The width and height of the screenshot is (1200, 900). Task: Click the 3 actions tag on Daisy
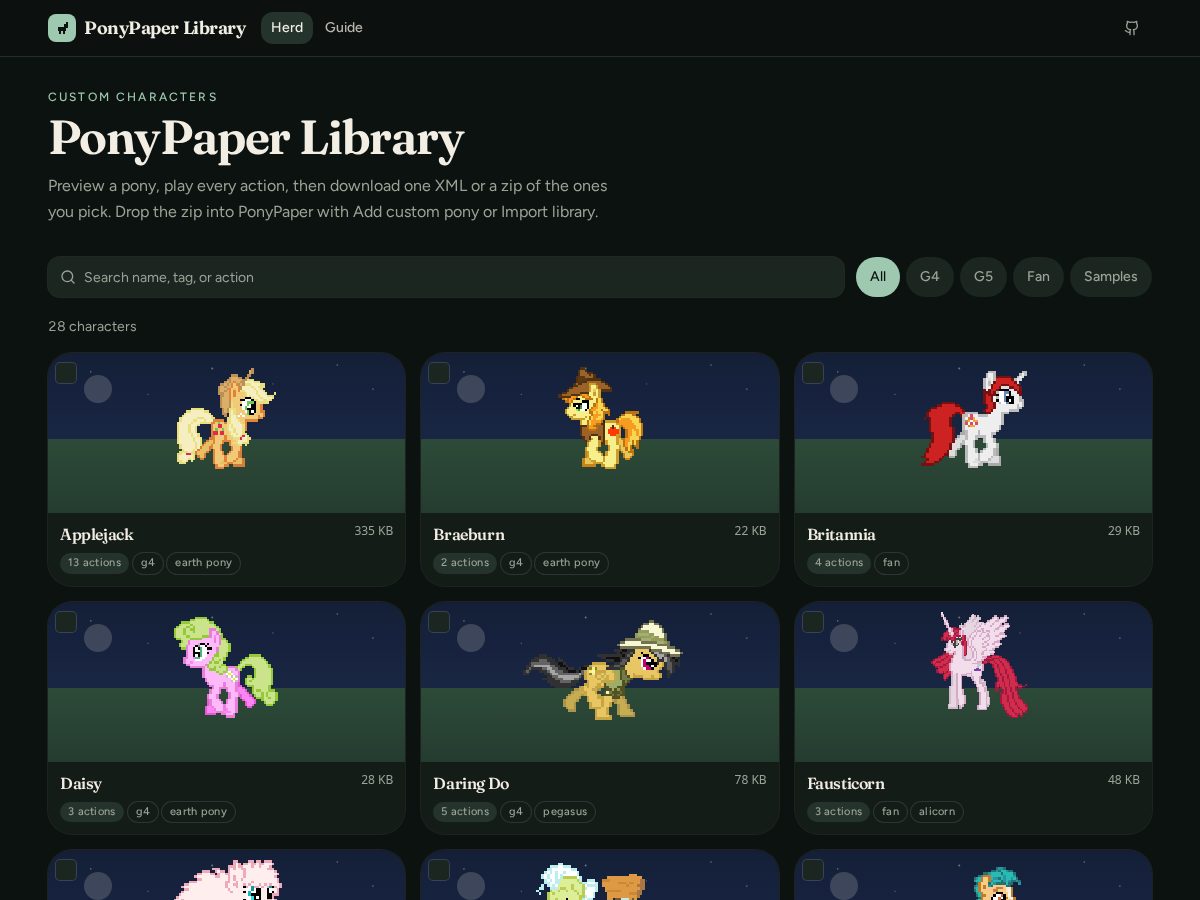pos(92,812)
